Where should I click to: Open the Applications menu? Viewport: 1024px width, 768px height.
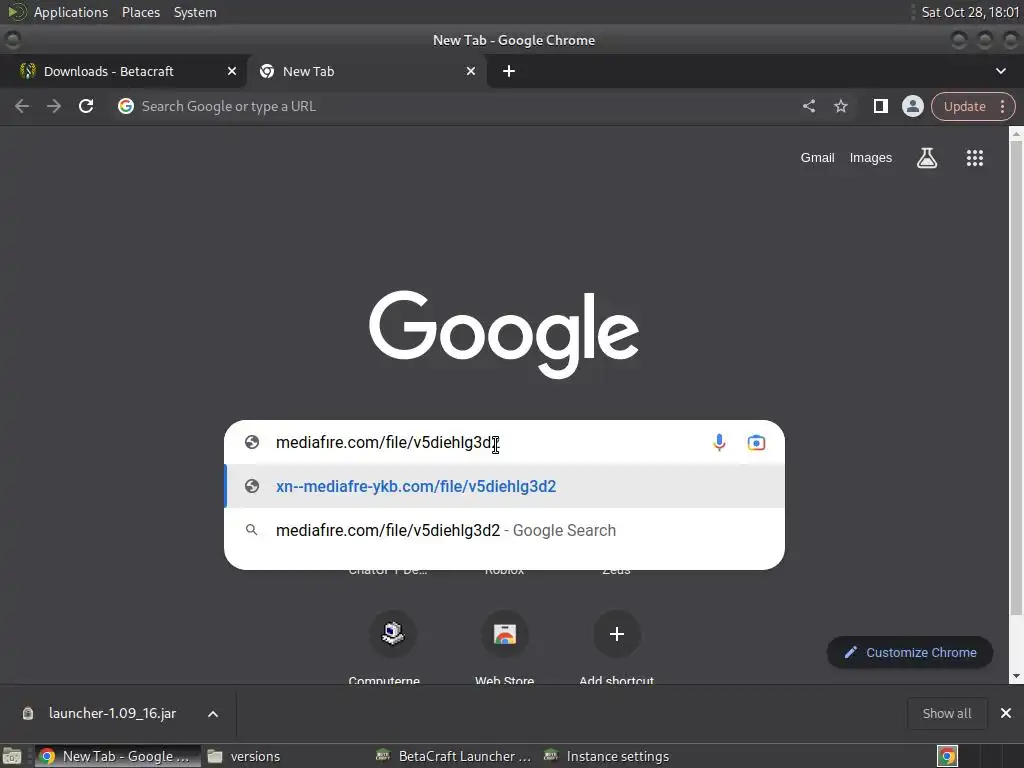click(71, 12)
